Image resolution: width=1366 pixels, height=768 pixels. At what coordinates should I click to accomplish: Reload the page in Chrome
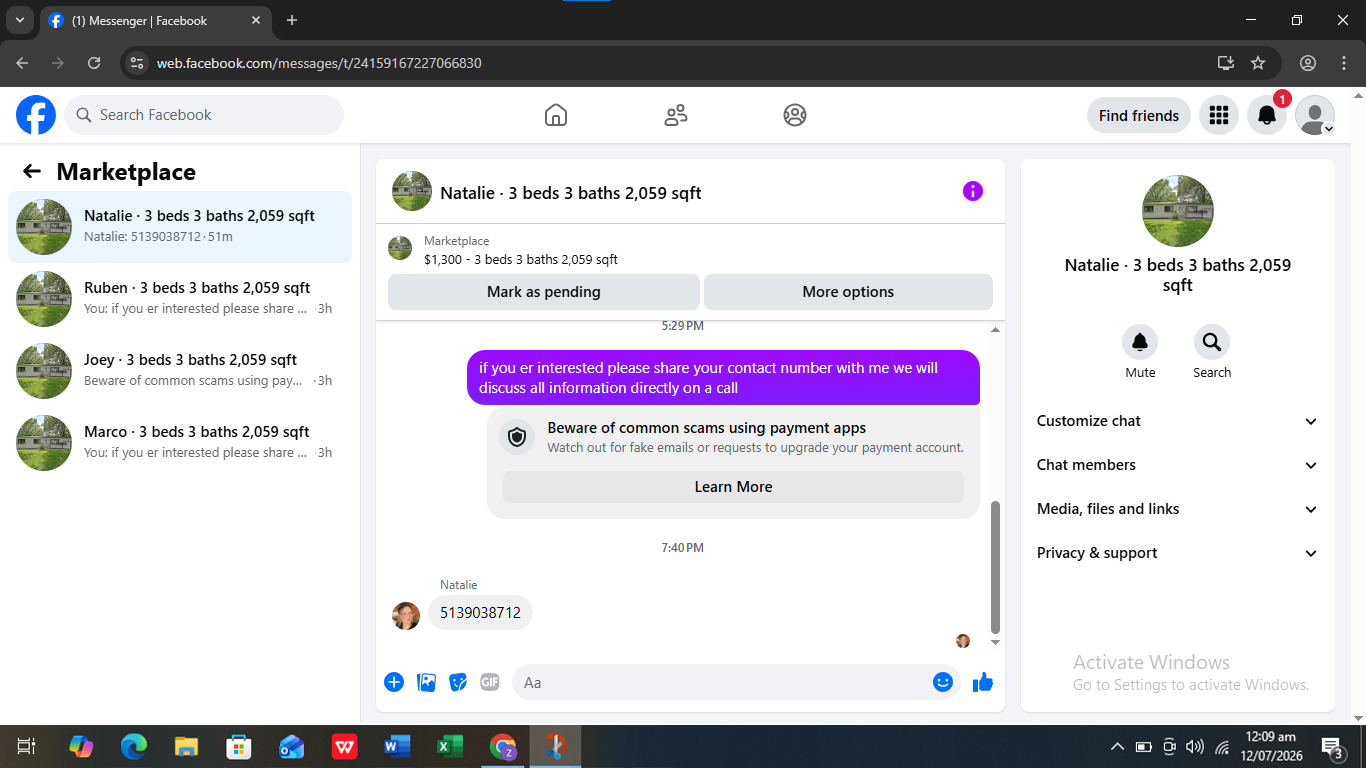coord(94,63)
